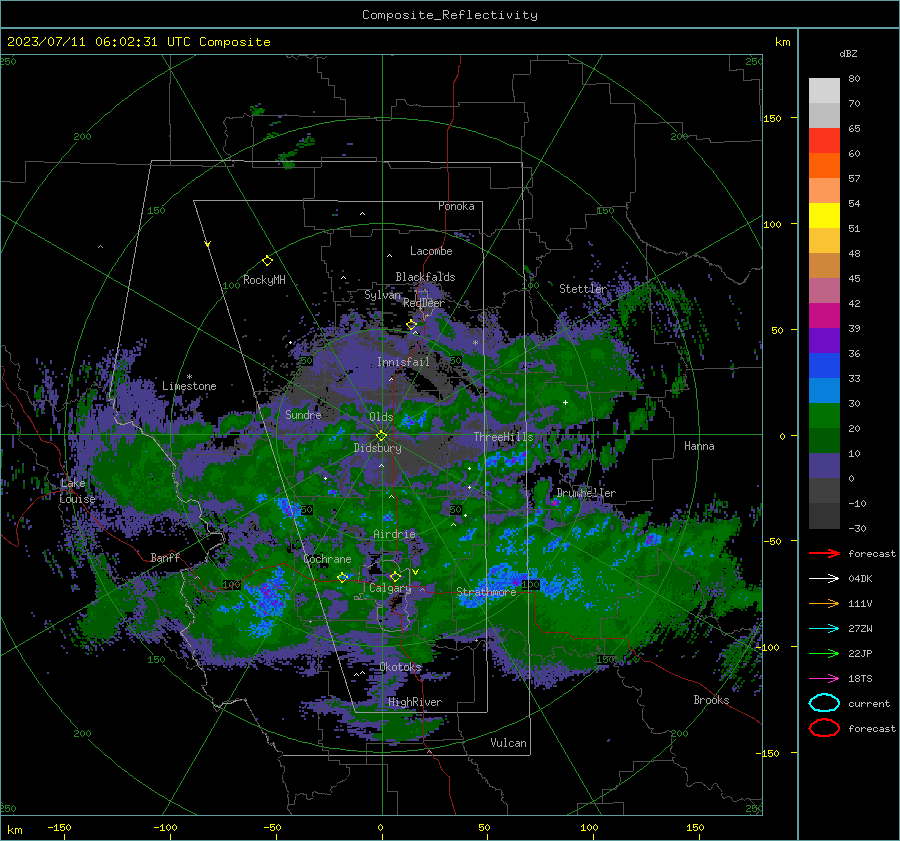Pick the dark orange 57-60 dBZ swatch
This screenshot has height=841, width=900.
pyautogui.click(x=824, y=165)
